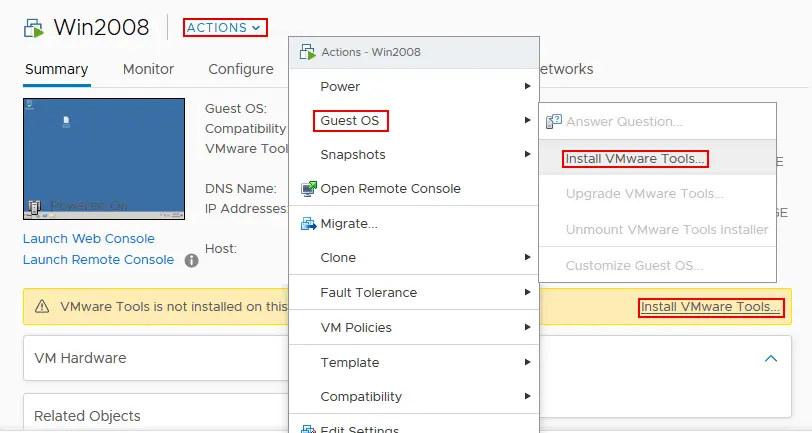Open the ACTIONS dropdown

[x=225, y=27]
